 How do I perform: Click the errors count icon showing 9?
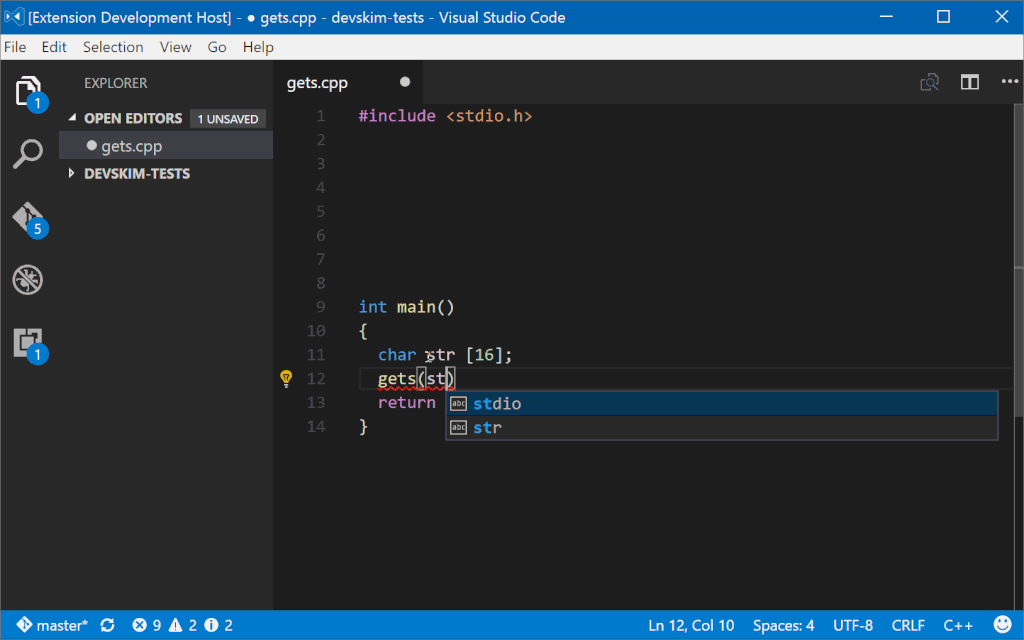click(x=140, y=625)
